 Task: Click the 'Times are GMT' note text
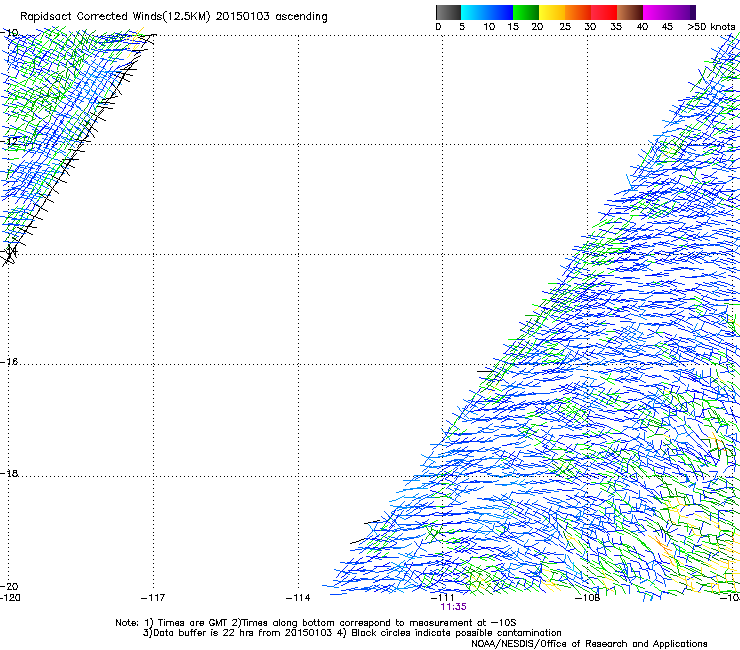coord(193,623)
